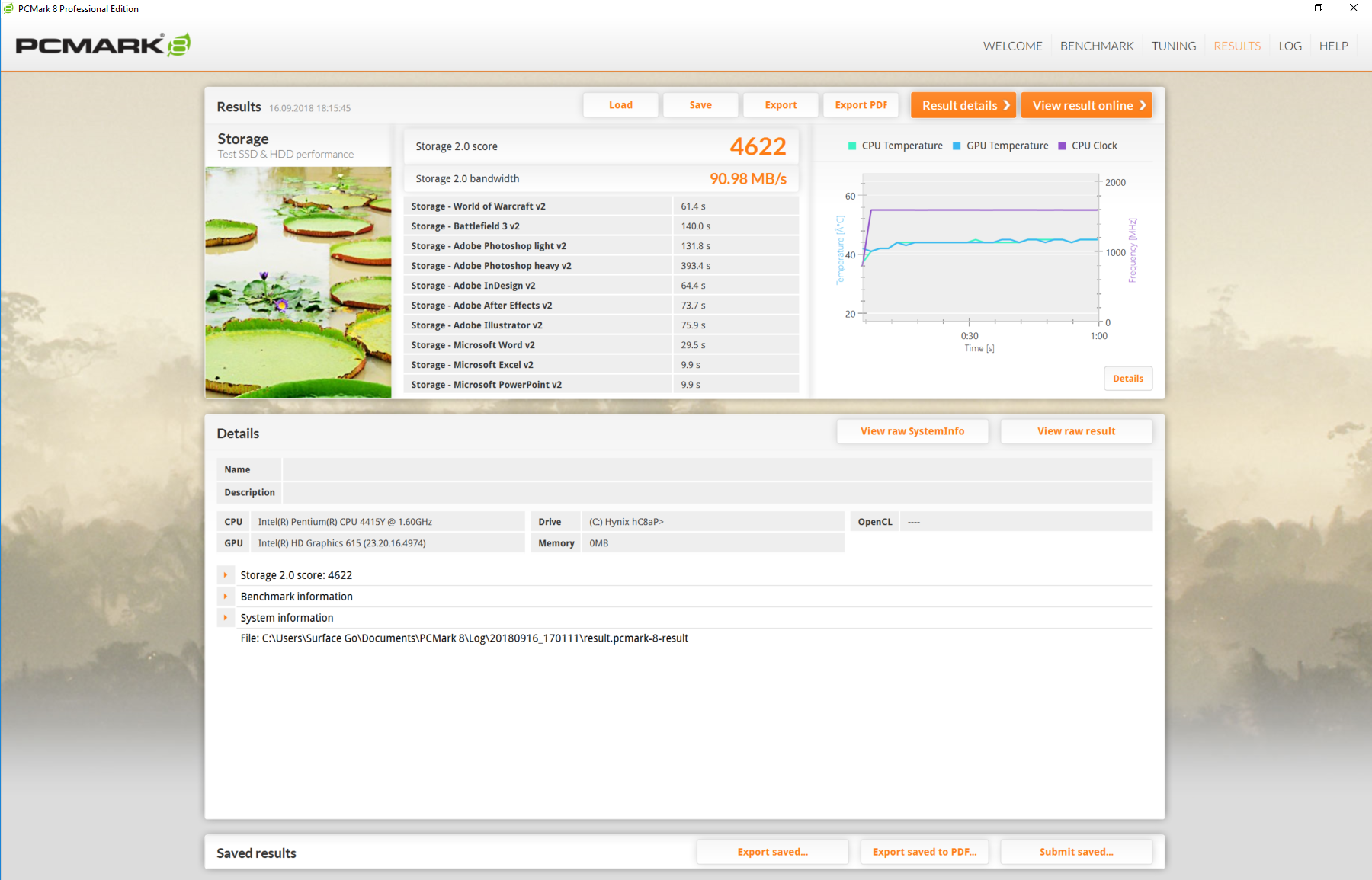Viewport: 1372px width, 880px height.
Task: Click the Load button
Action: 620,105
